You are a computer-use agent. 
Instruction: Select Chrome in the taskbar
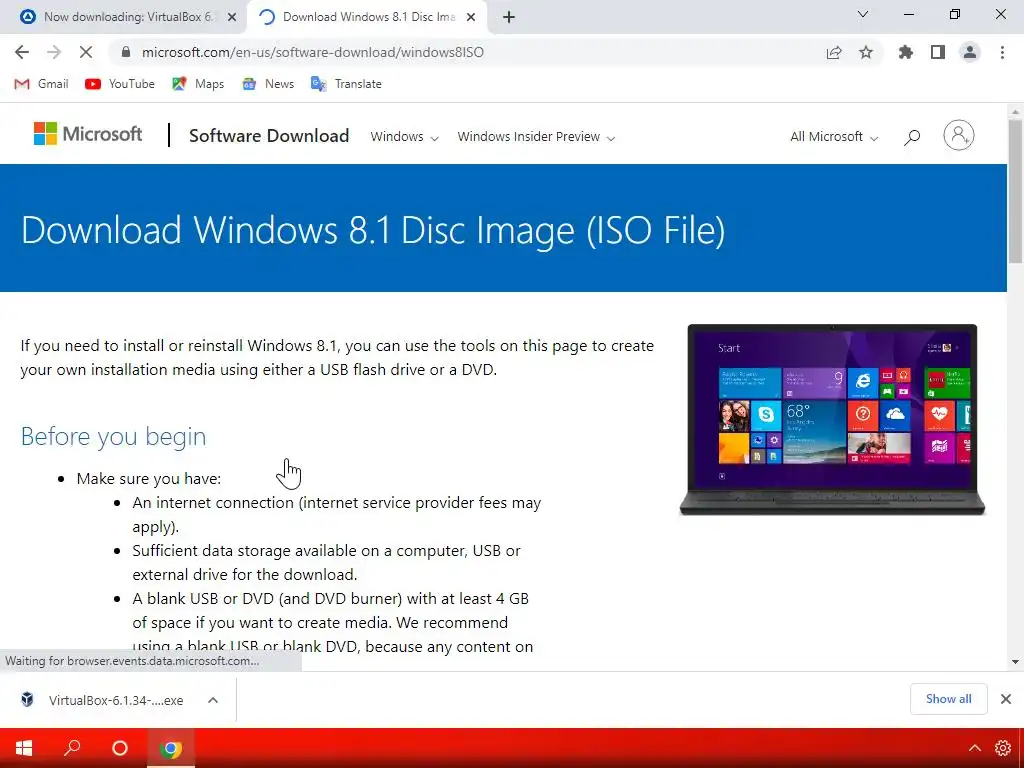[171, 748]
